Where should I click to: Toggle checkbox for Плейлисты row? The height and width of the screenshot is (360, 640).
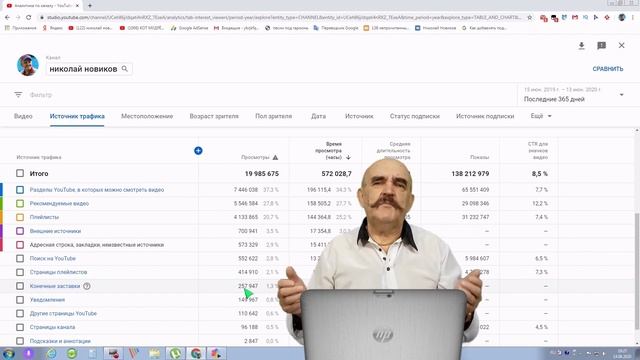20,217
